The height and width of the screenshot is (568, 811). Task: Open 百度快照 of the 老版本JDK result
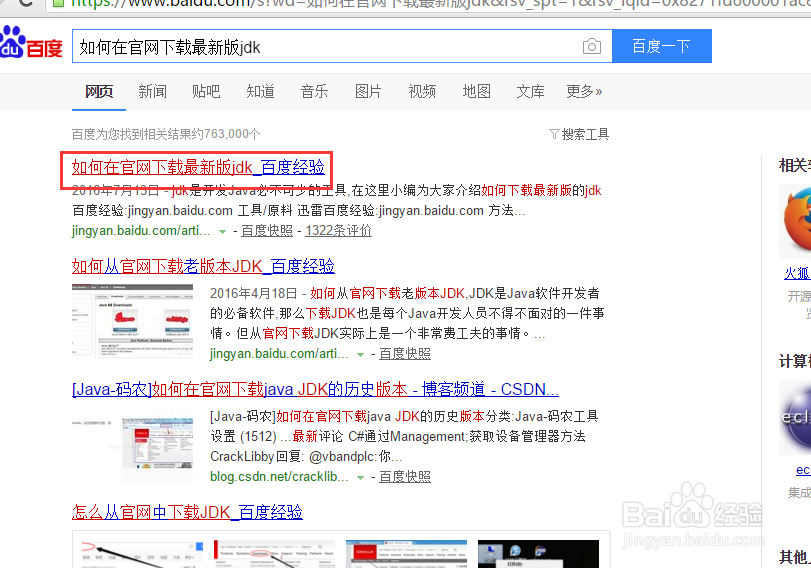pos(405,354)
